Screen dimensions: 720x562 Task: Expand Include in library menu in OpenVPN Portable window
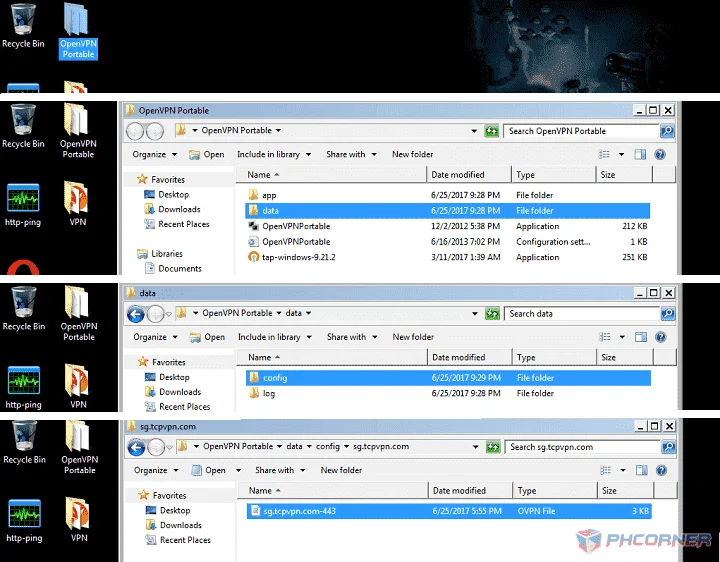(274, 155)
